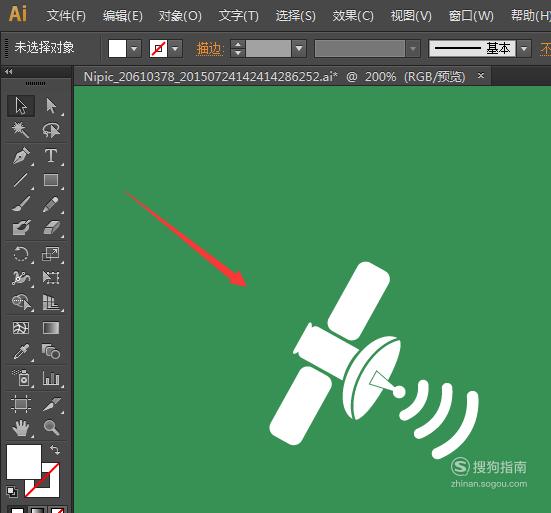Select the Type tool

[51, 156]
